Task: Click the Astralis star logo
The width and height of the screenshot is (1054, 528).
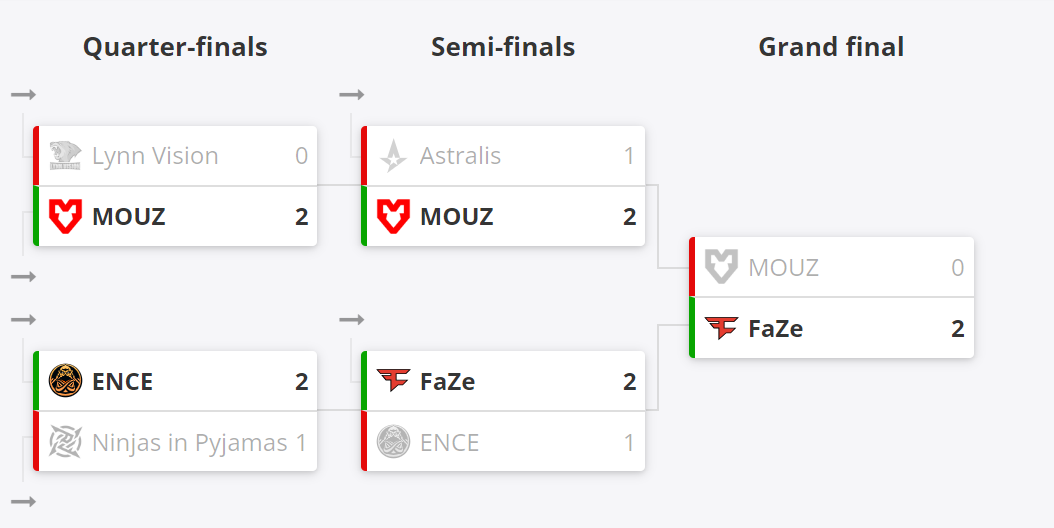Action: [393, 155]
